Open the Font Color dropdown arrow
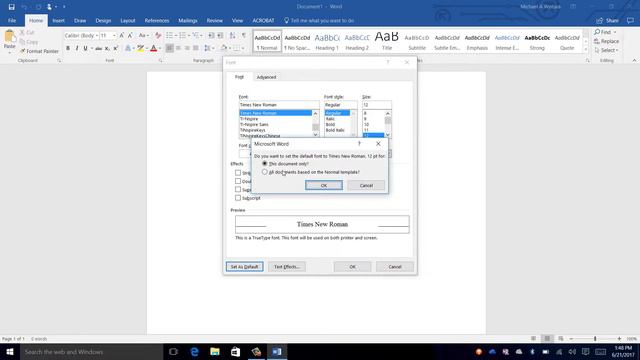This screenshot has height=360, width=640. tap(160, 48)
